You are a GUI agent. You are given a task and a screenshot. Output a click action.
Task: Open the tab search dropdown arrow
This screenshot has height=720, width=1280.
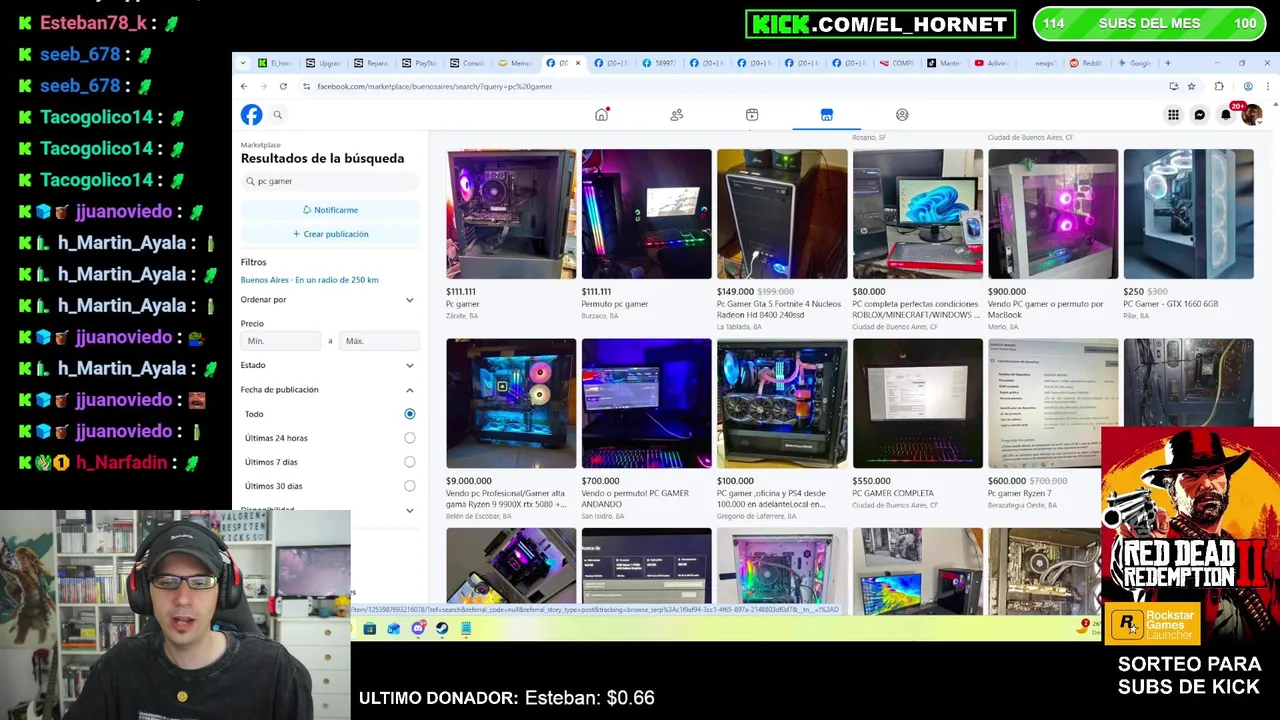242,63
